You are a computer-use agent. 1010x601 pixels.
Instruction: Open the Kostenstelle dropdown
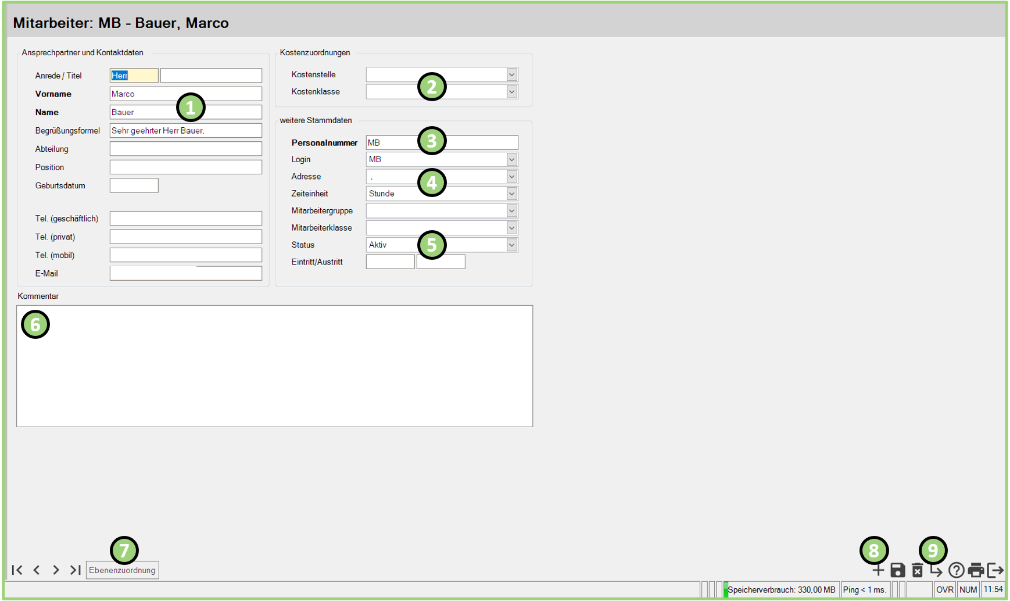512,74
